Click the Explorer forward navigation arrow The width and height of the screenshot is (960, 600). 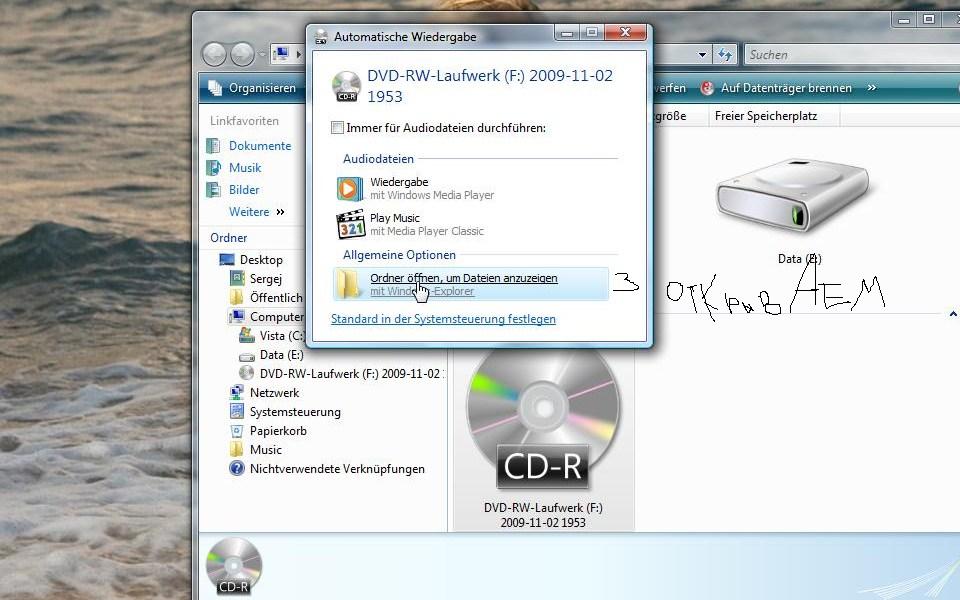[242, 54]
